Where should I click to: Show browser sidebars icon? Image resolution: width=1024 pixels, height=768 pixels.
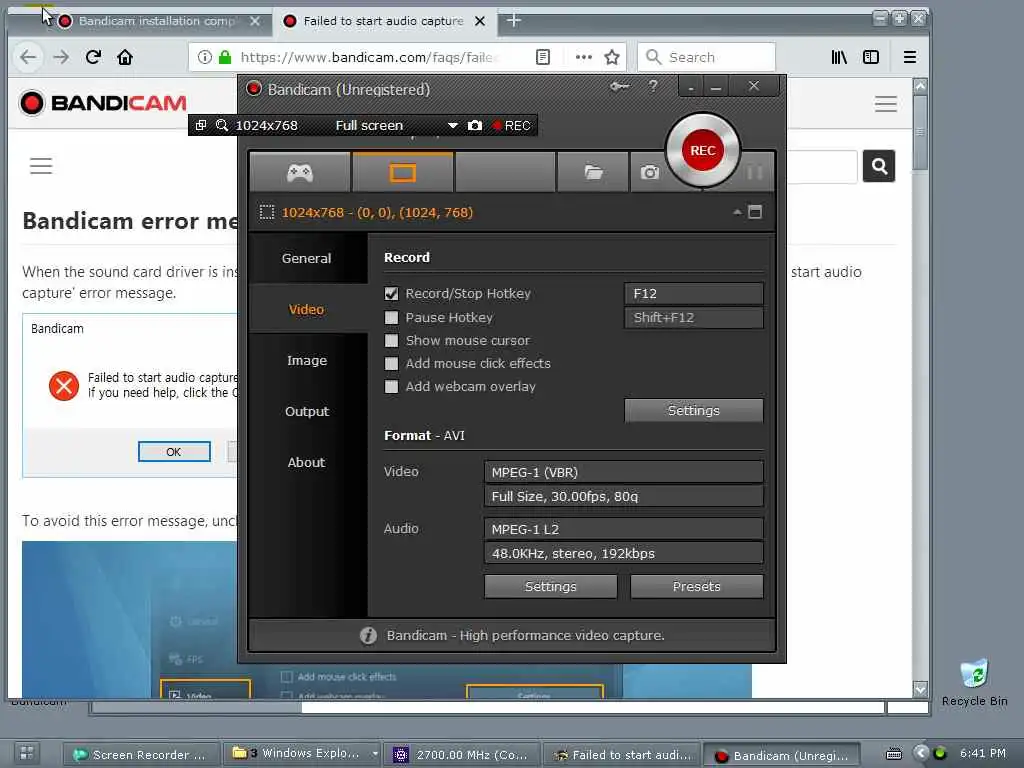871,57
